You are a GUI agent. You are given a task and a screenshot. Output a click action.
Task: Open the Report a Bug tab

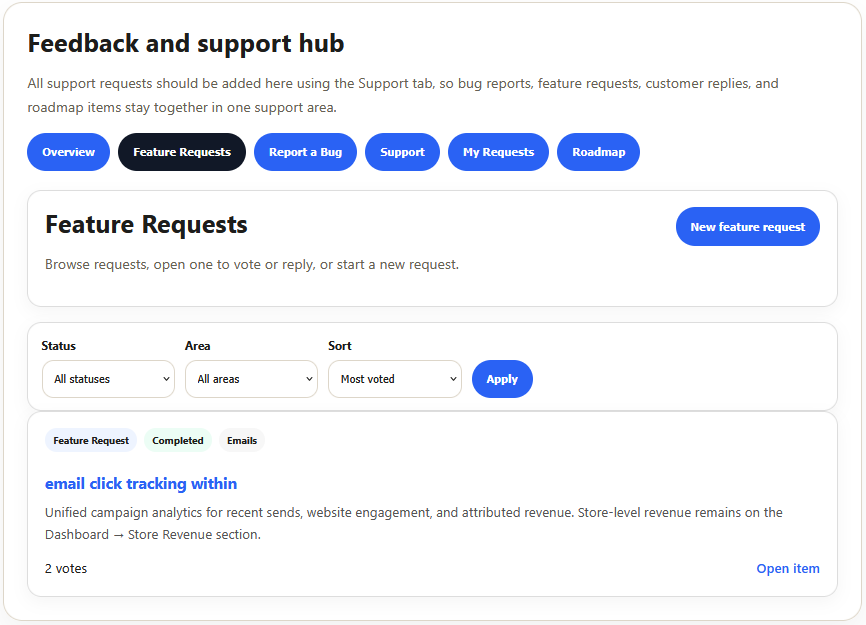[x=305, y=152]
